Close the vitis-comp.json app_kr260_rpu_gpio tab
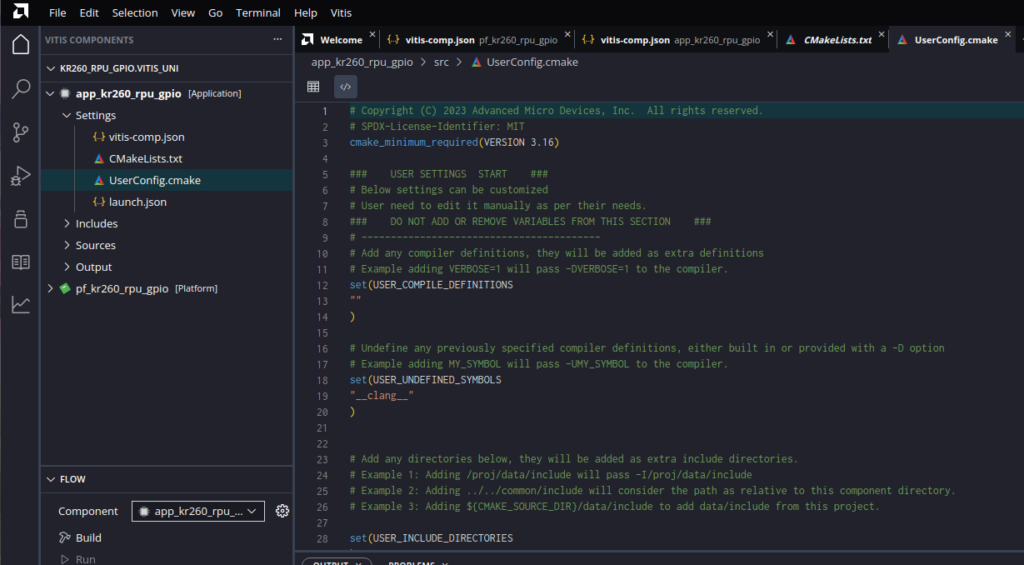Image resolution: width=1024 pixels, height=565 pixels. 770,34
